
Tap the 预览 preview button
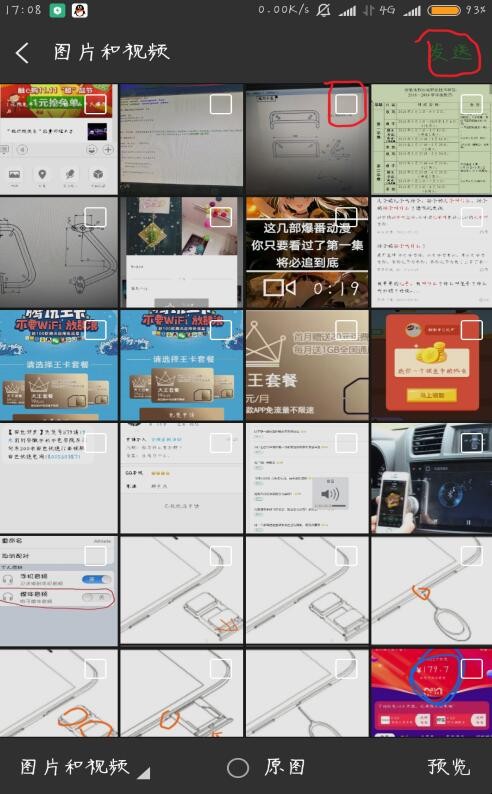click(448, 767)
